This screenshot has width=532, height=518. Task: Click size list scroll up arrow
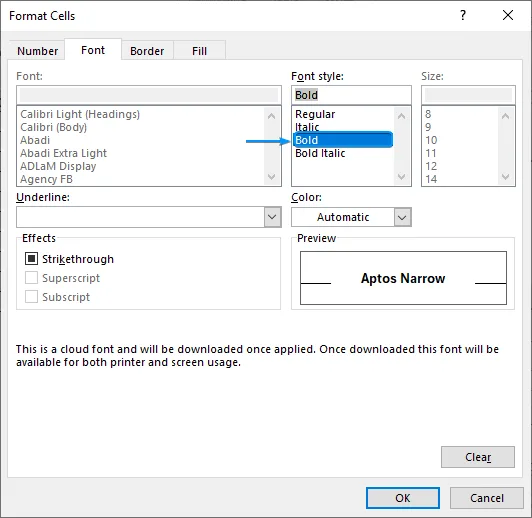(506, 116)
